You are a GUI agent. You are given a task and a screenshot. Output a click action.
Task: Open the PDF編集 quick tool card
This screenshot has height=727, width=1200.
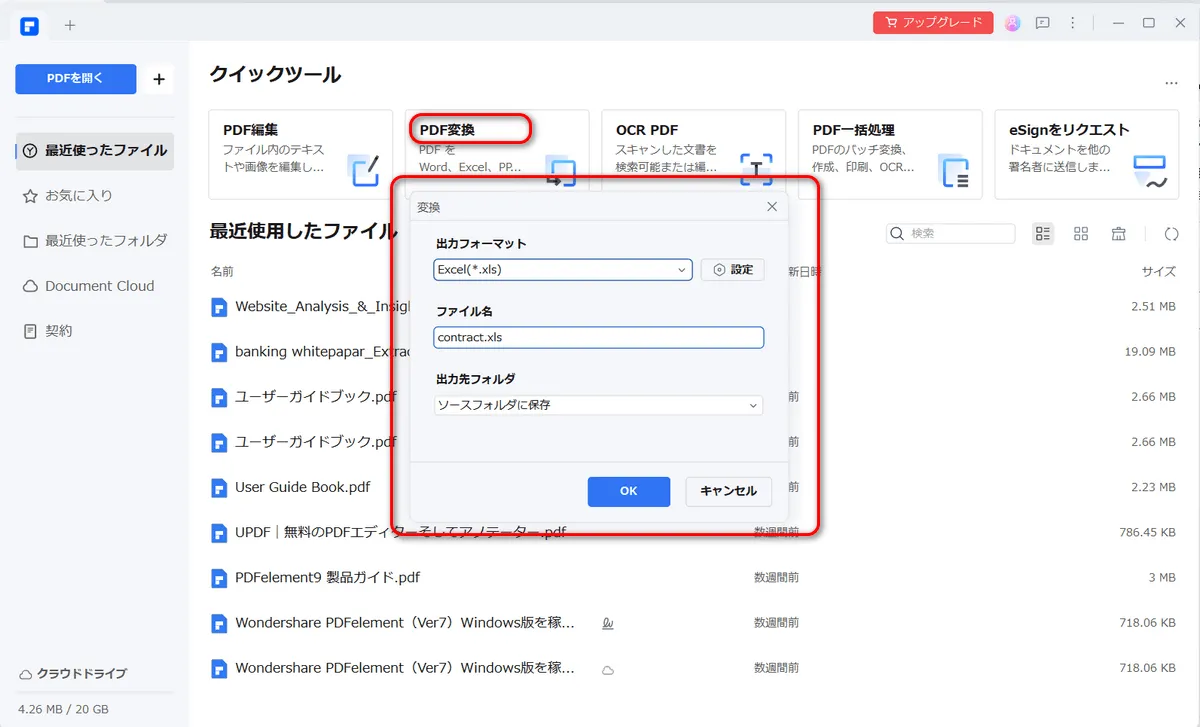300,154
